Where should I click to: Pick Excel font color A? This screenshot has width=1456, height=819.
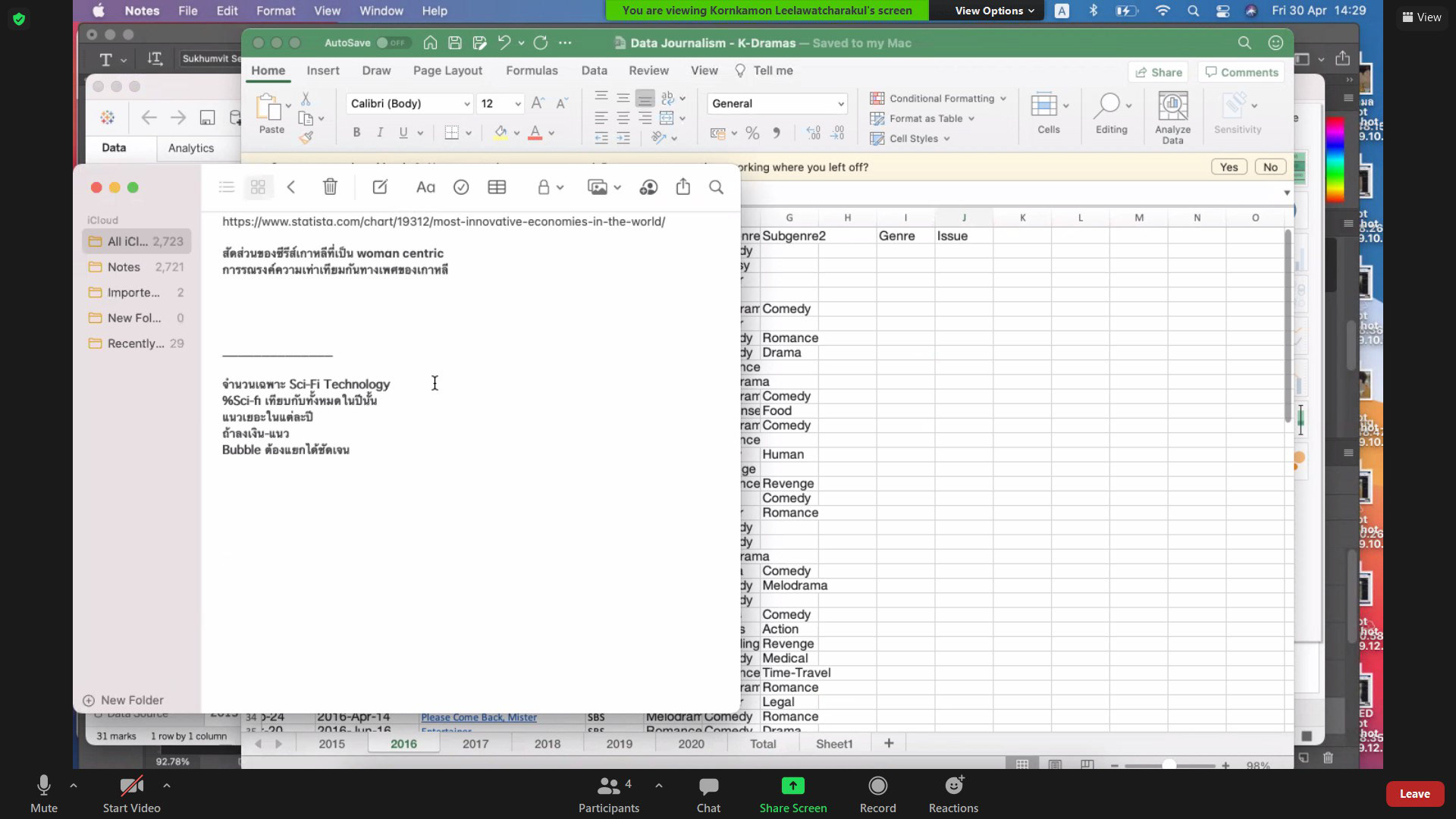click(535, 133)
